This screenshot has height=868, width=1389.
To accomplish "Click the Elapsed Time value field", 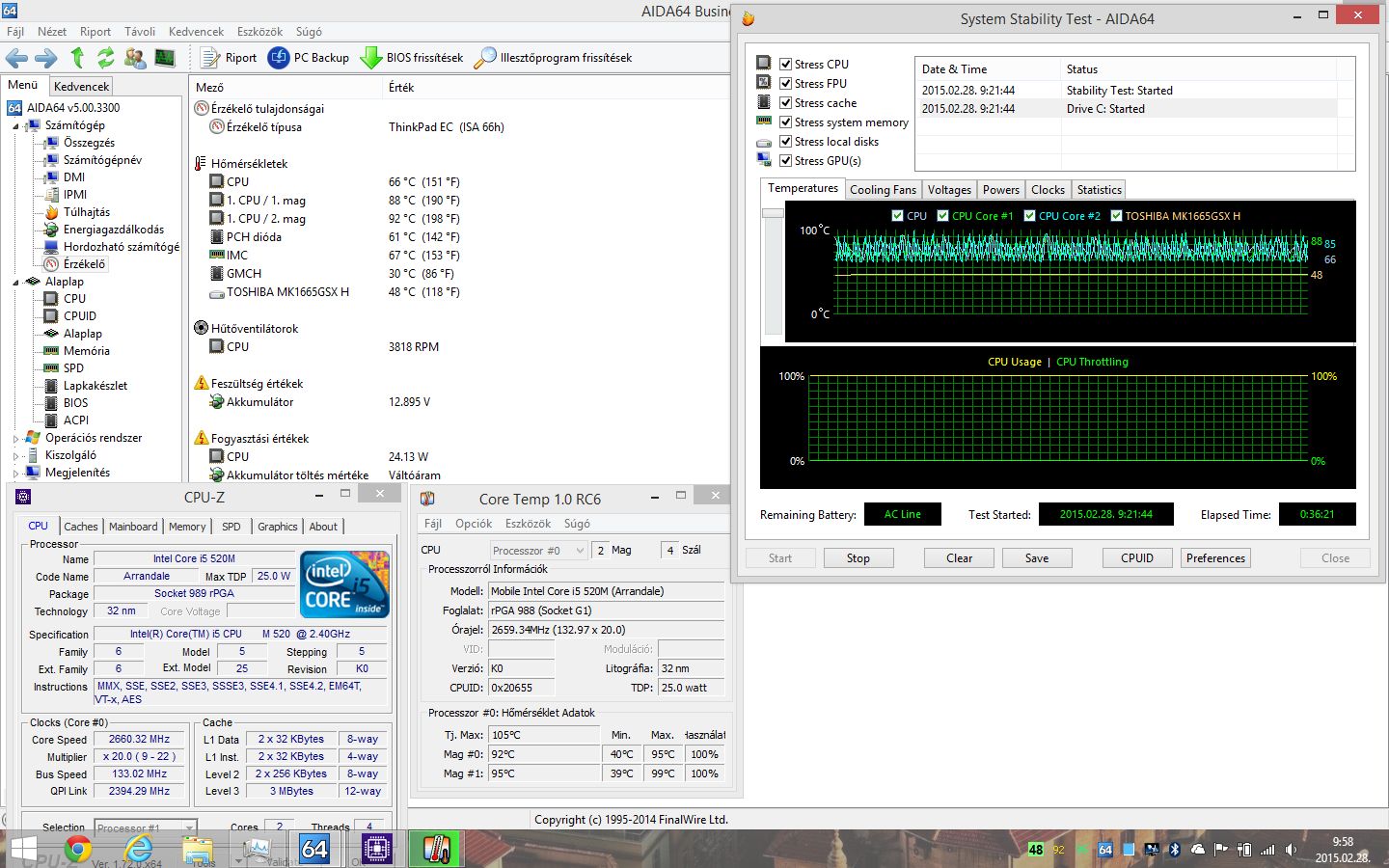I will 1317,514.
